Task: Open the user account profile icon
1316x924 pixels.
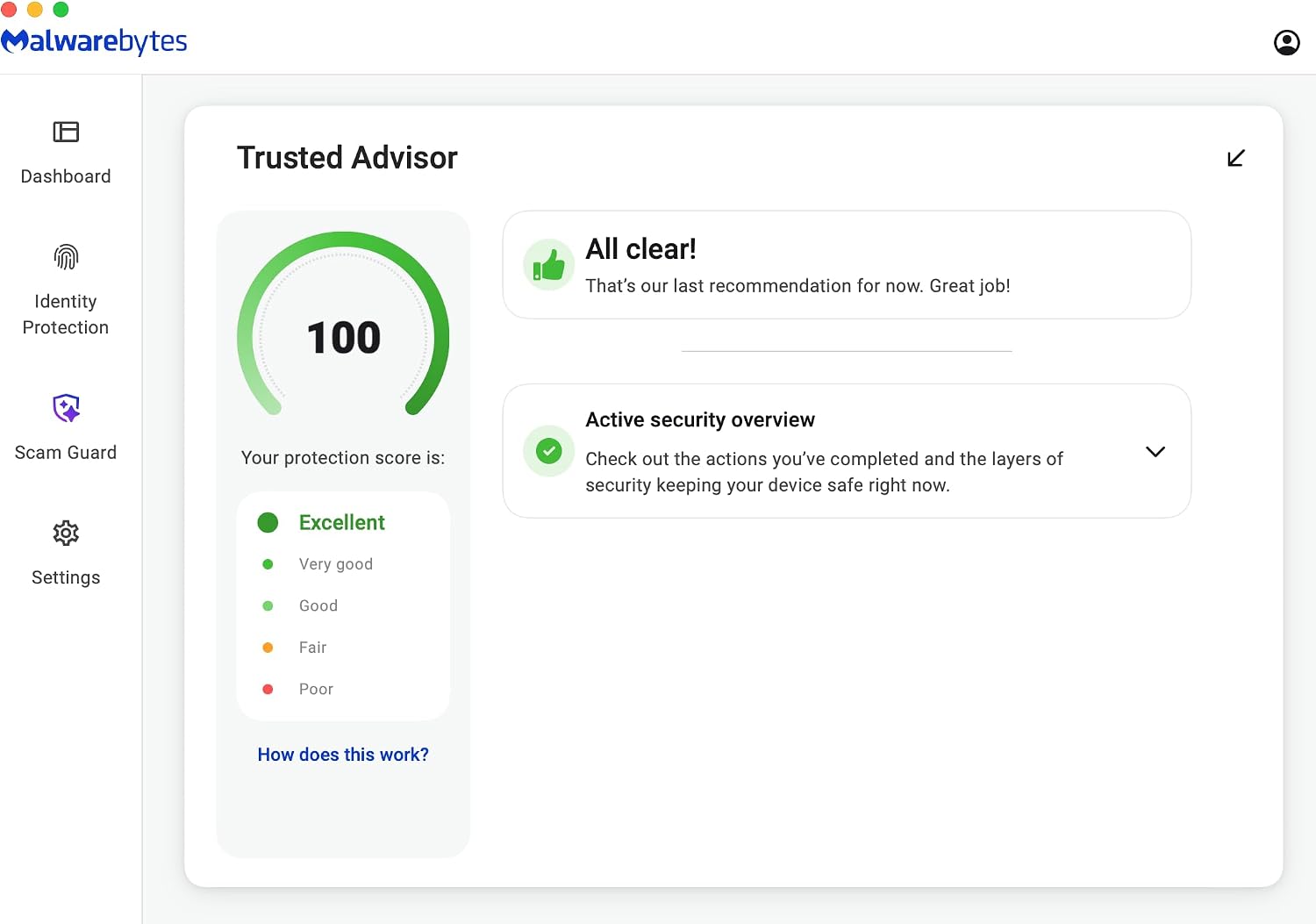Action: pos(1286,42)
